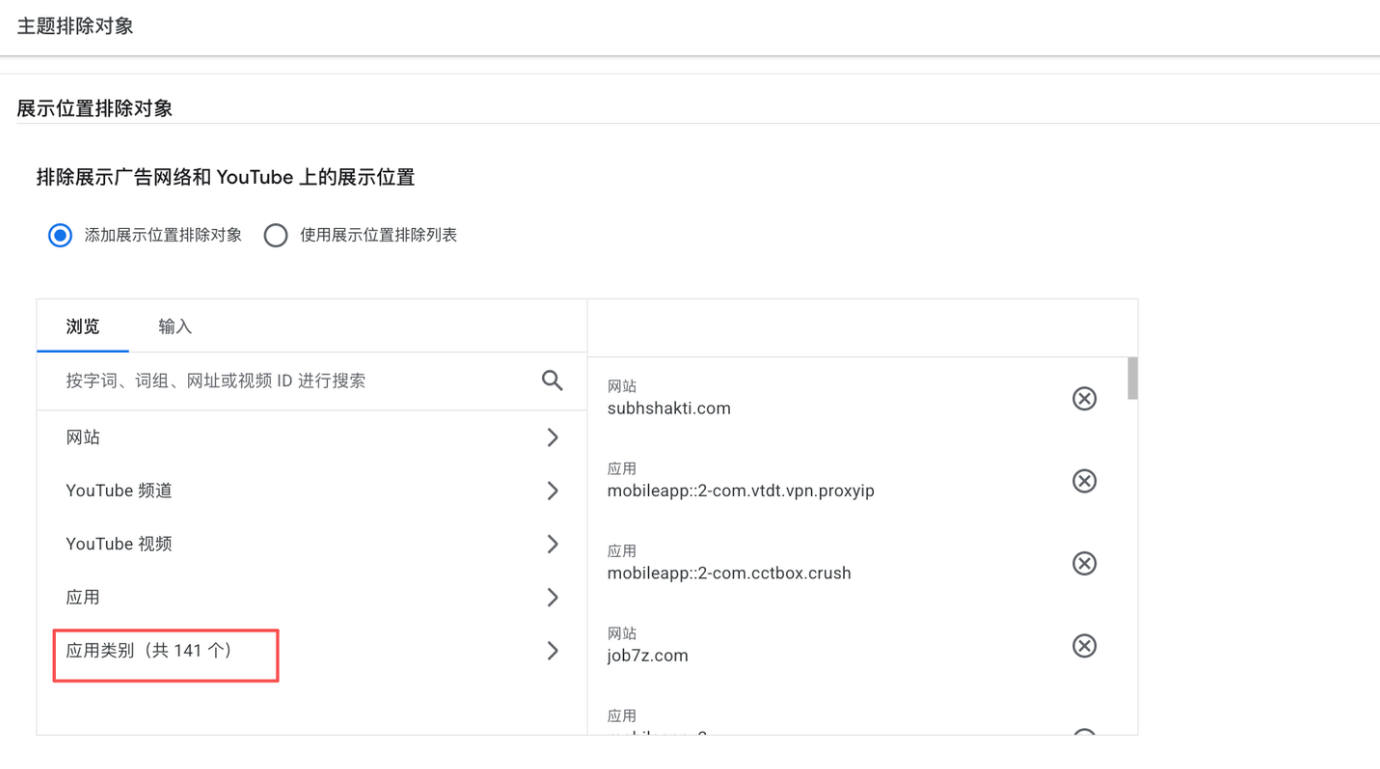Click the exclusion list scrollbar
1380x769 pixels.
[1132, 378]
